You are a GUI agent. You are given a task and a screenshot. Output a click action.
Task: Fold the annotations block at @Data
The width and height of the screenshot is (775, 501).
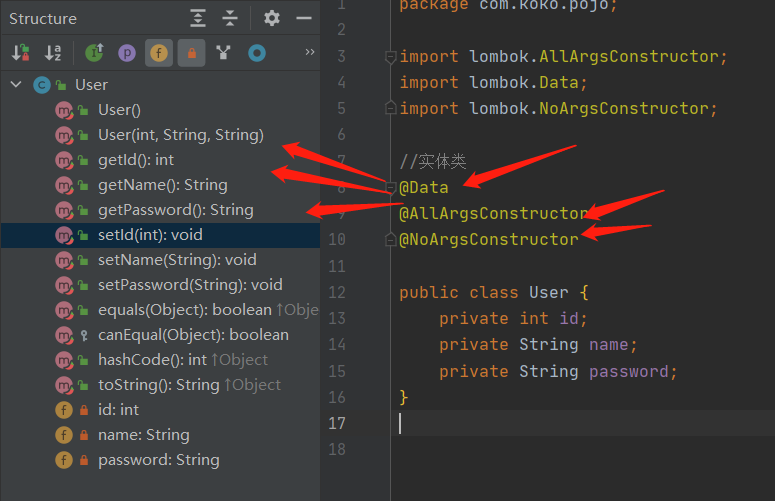pos(390,188)
